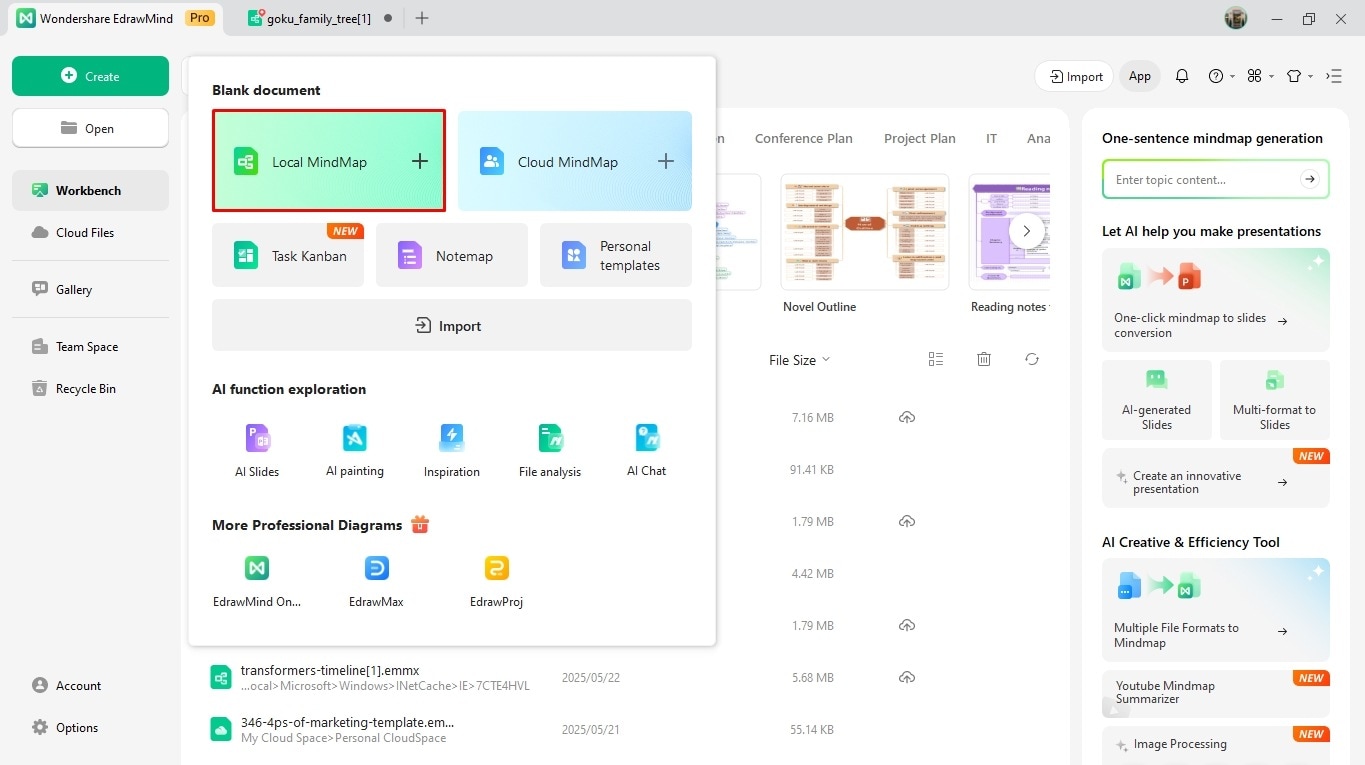Open Team Space in sidebar
The height and width of the screenshot is (765, 1365).
[90, 346]
